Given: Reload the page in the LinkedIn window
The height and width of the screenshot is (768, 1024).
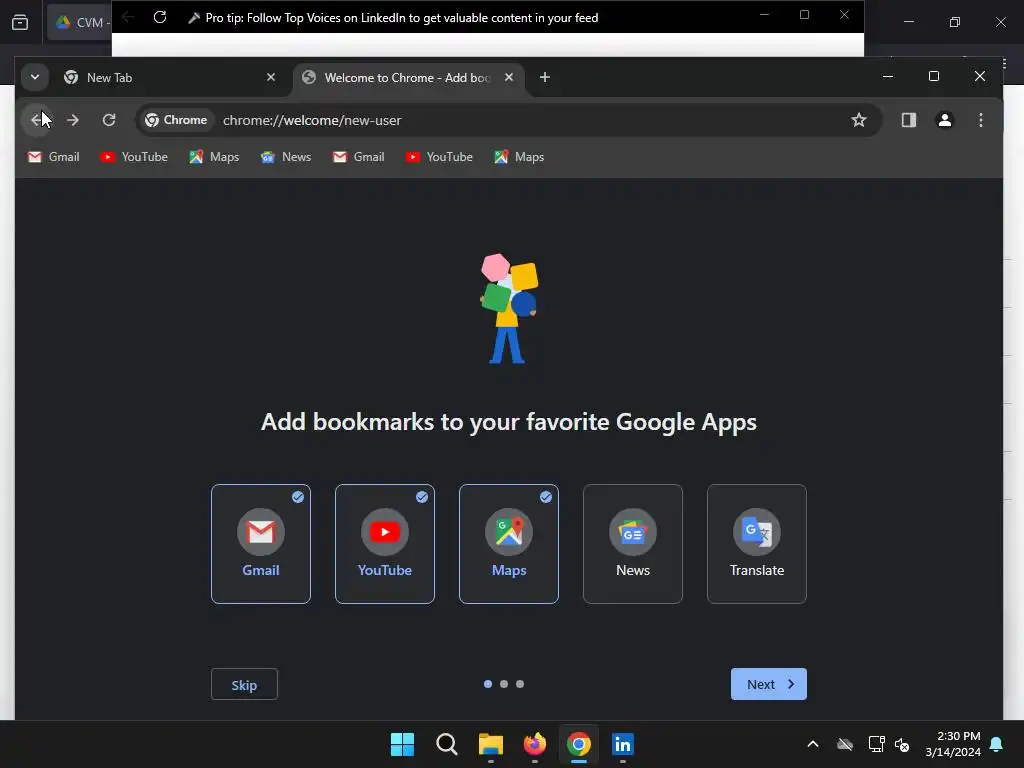Looking at the screenshot, I should click(x=160, y=18).
